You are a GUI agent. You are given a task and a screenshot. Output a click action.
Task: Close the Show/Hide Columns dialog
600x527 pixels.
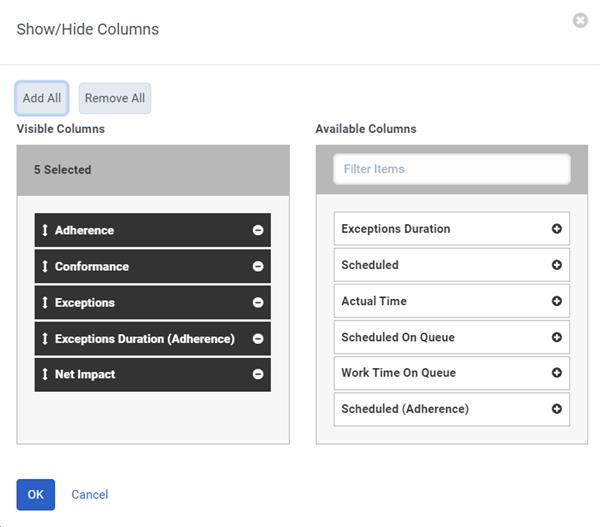(580, 20)
